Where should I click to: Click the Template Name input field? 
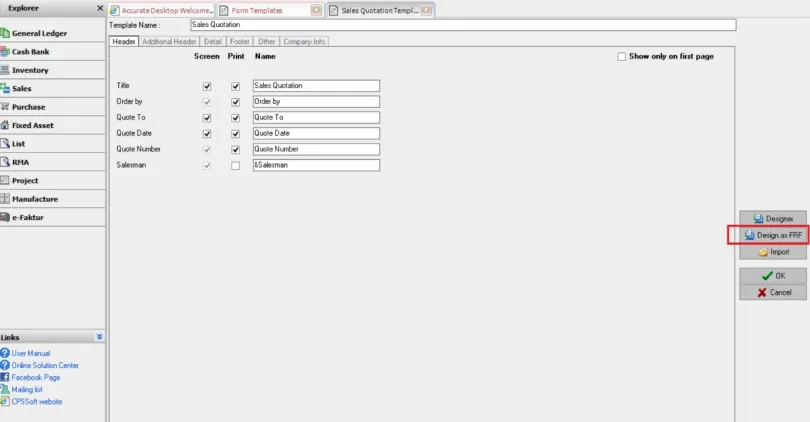(x=461, y=25)
